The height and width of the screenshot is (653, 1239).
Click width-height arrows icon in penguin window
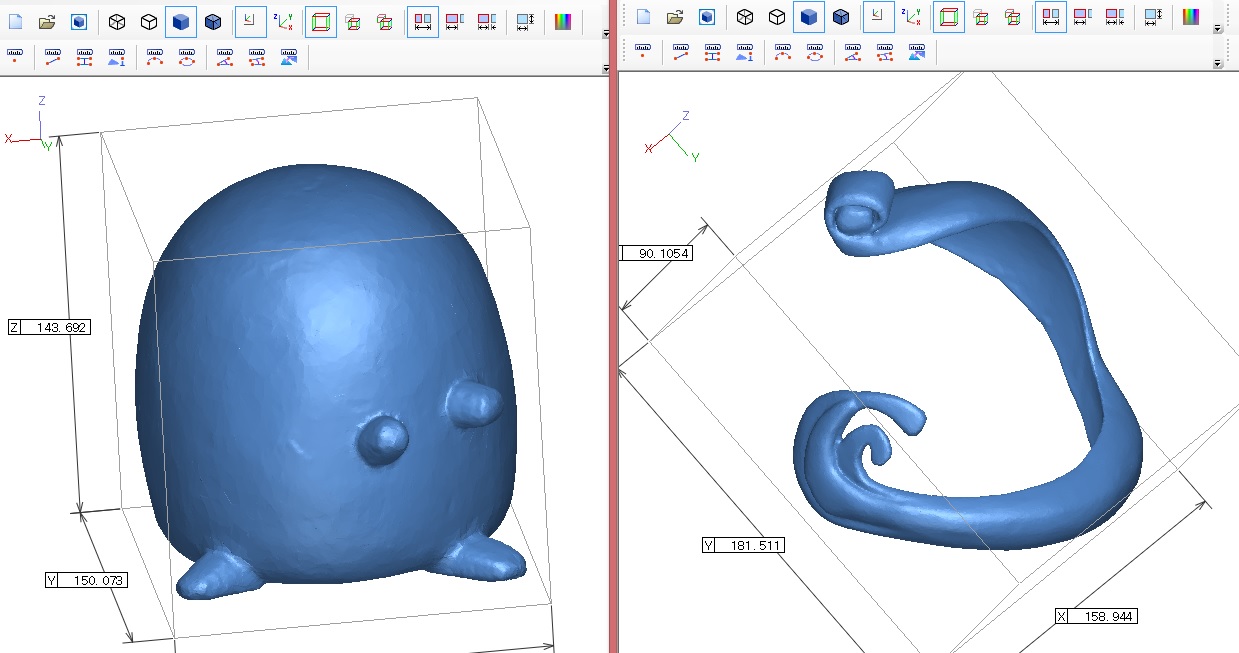[525, 21]
